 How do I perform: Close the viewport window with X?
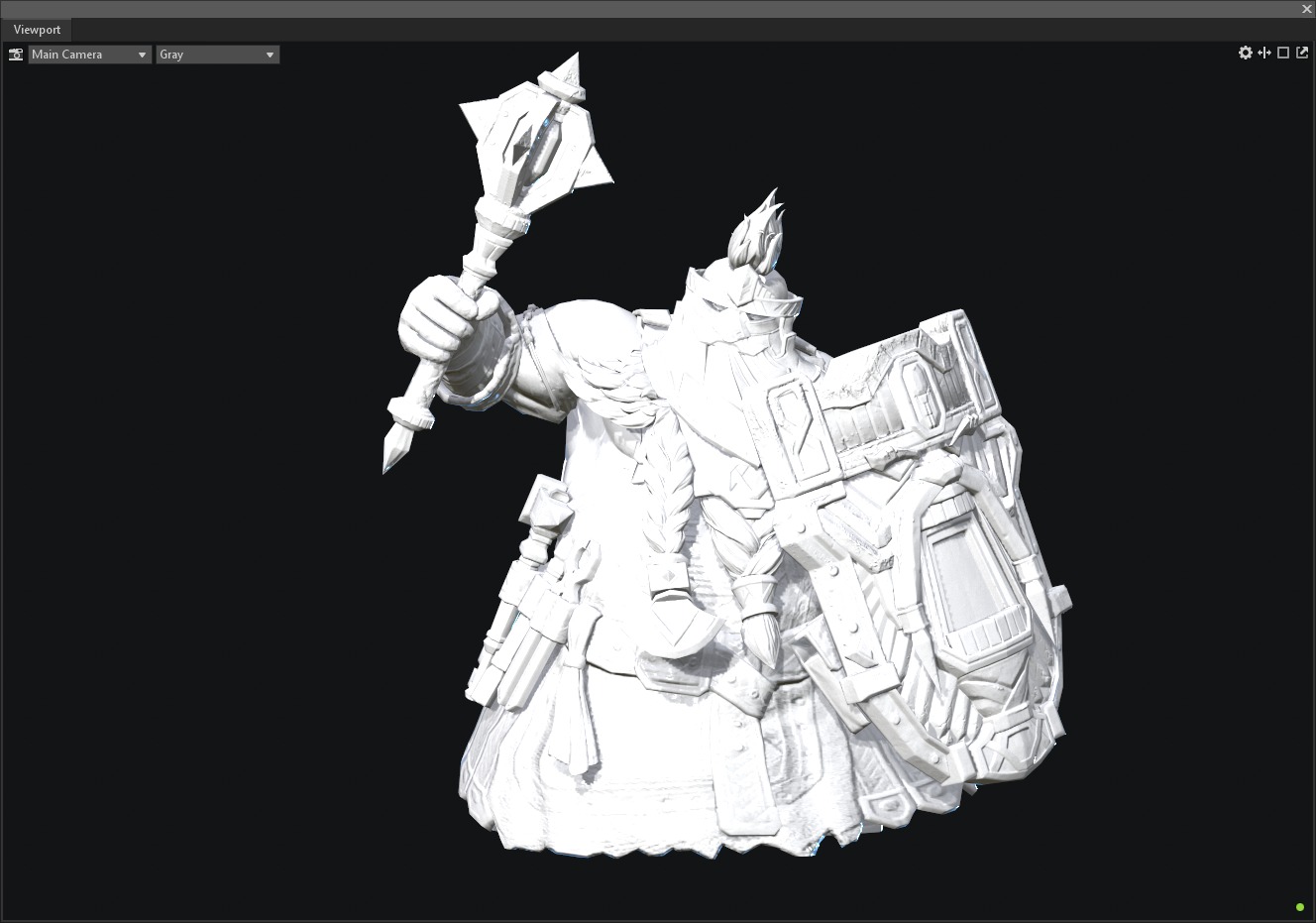pos(1307,9)
